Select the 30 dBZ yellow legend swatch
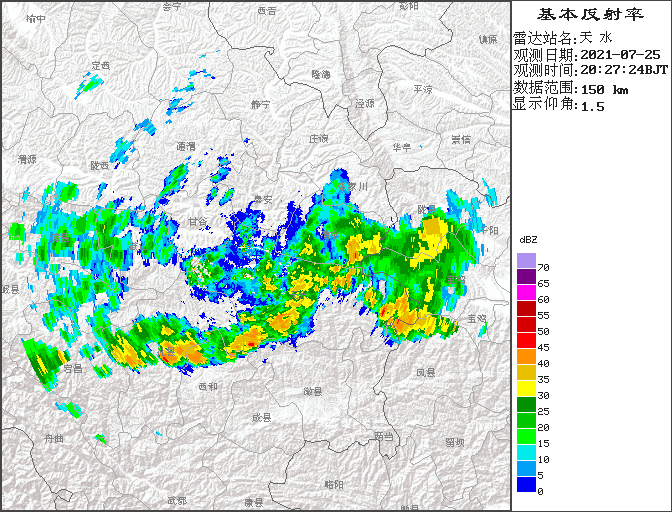 click(526, 389)
